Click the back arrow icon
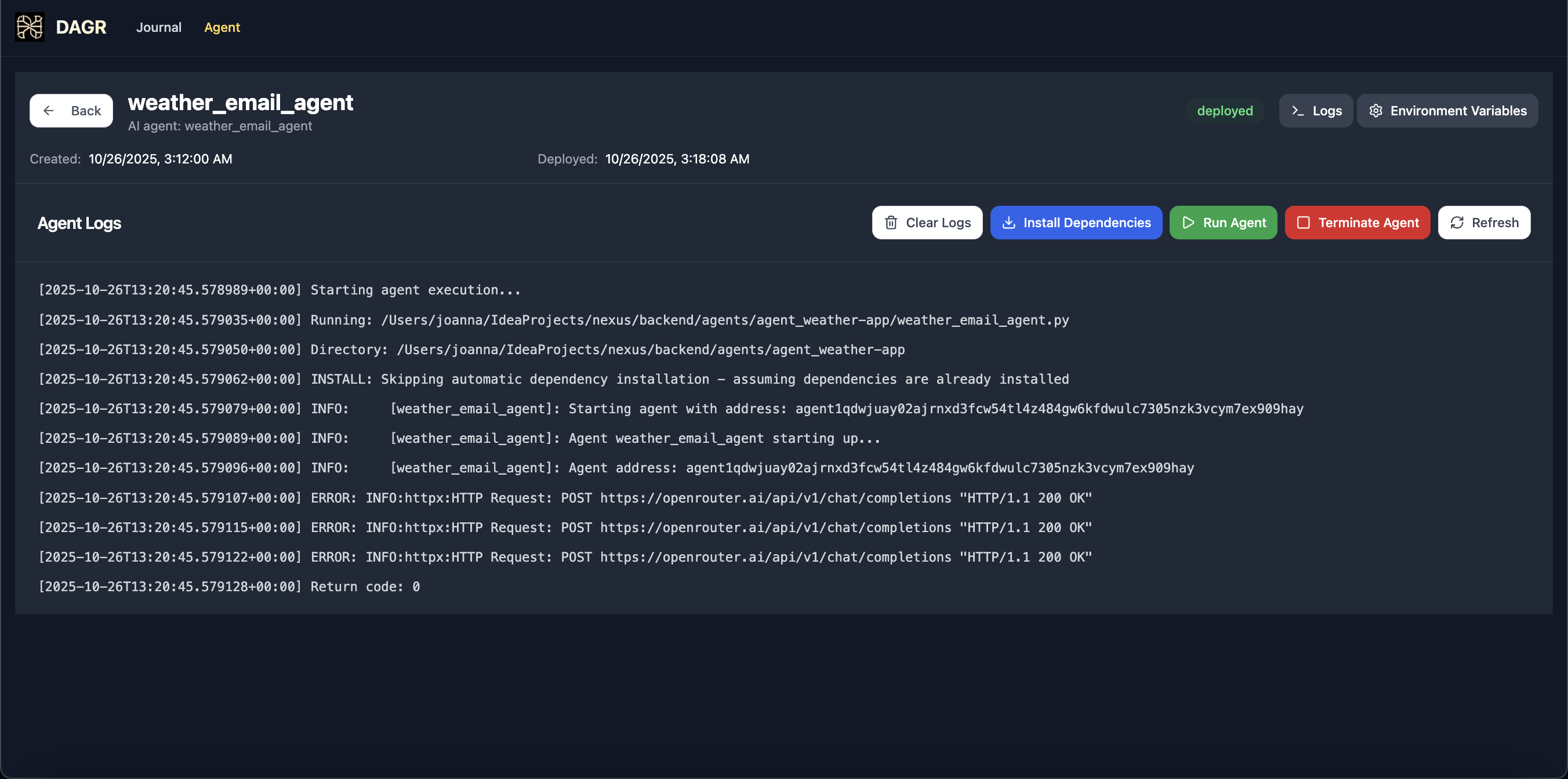The image size is (1568, 779). [x=49, y=111]
